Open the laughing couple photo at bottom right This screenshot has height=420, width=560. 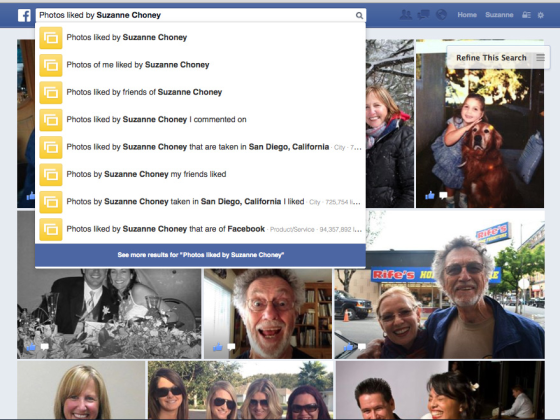pos(440,390)
